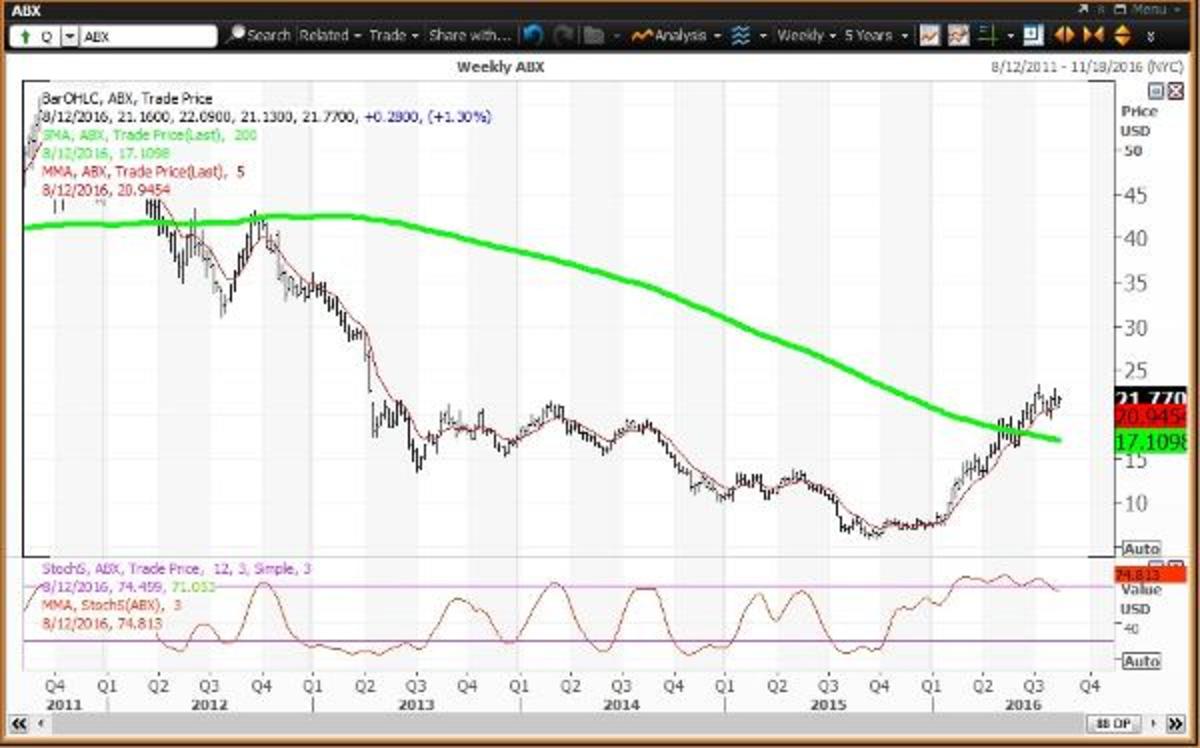
Task: Click the StochS, ABX, Trade Price legend
Action: [x=178, y=568]
